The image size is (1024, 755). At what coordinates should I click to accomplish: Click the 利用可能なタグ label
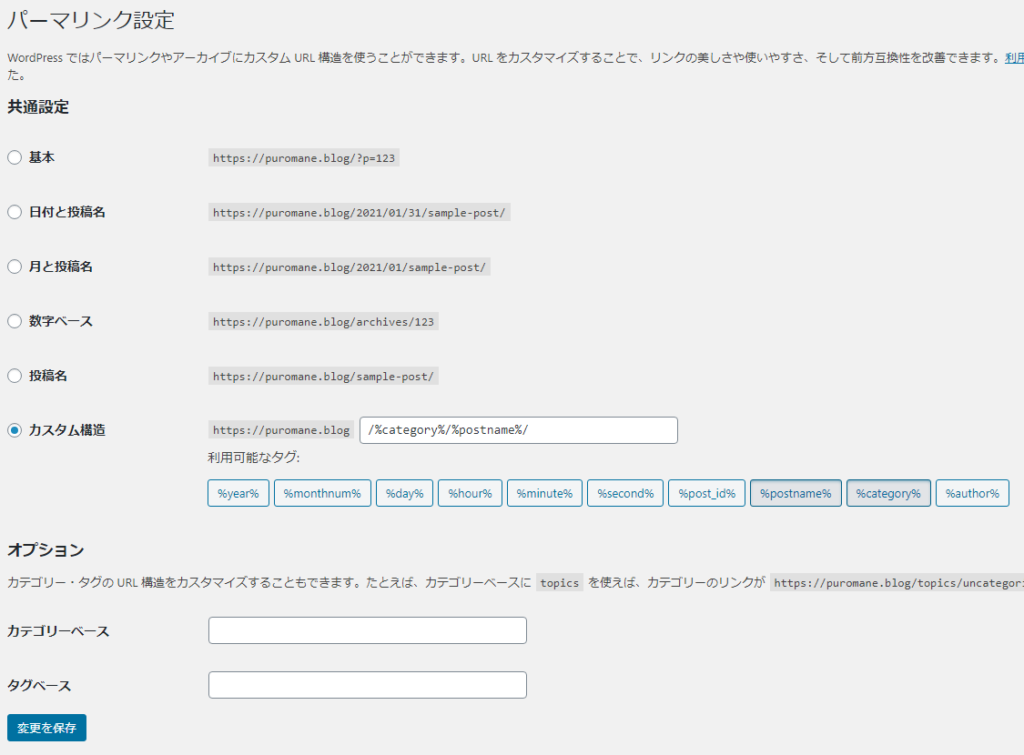(x=254, y=457)
